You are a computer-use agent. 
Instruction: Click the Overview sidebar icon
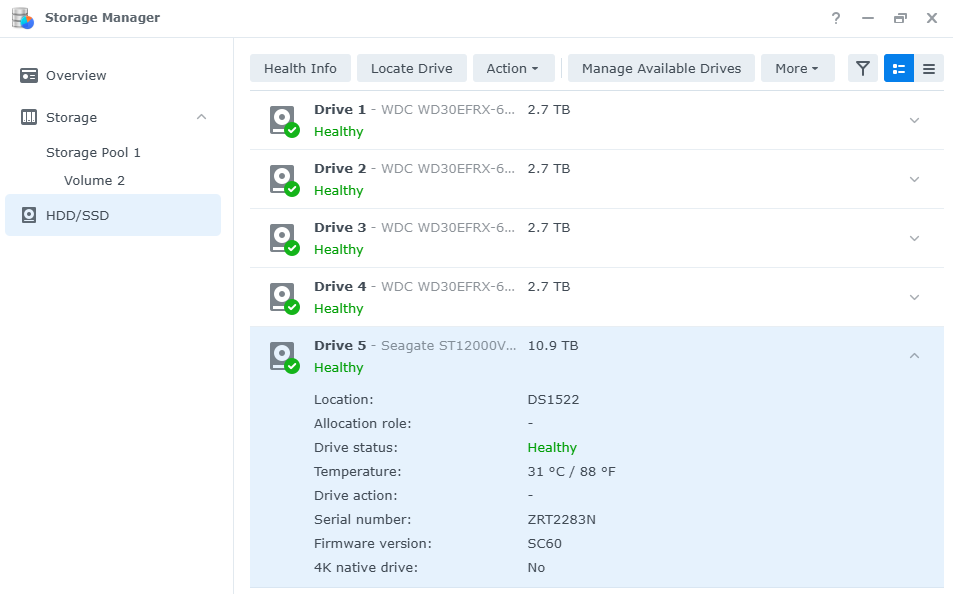pos(29,76)
